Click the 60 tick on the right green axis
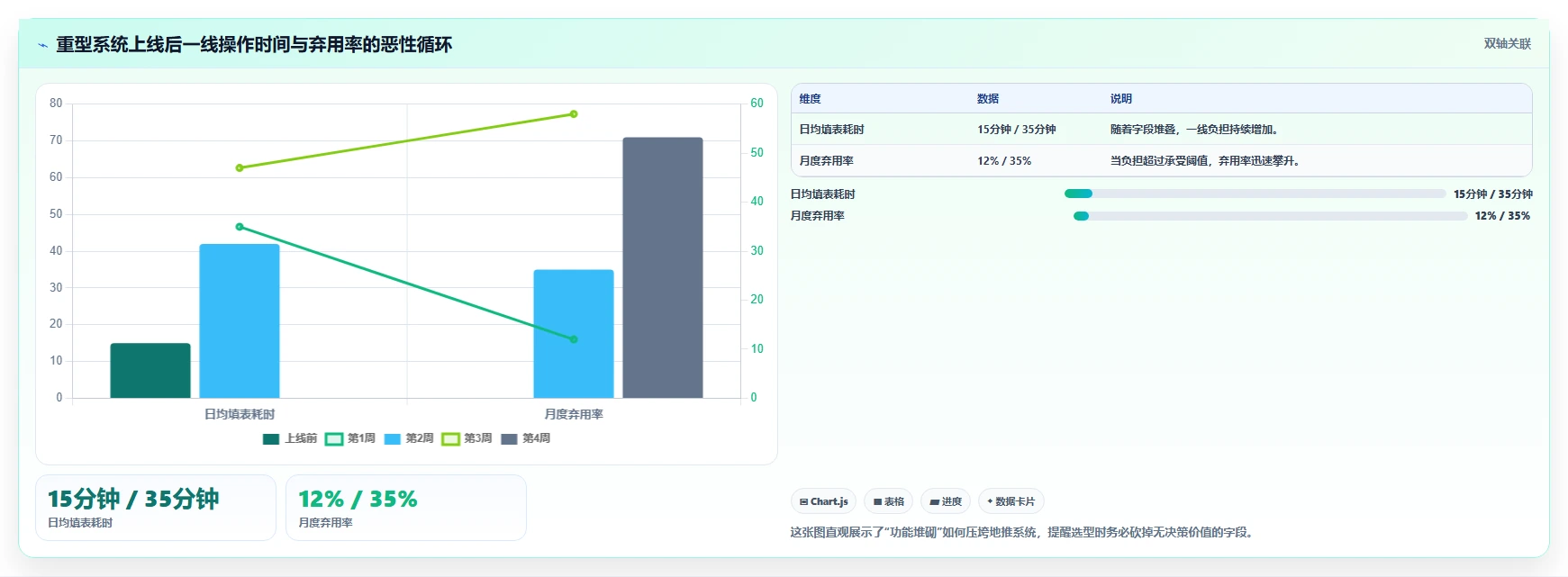 757,104
